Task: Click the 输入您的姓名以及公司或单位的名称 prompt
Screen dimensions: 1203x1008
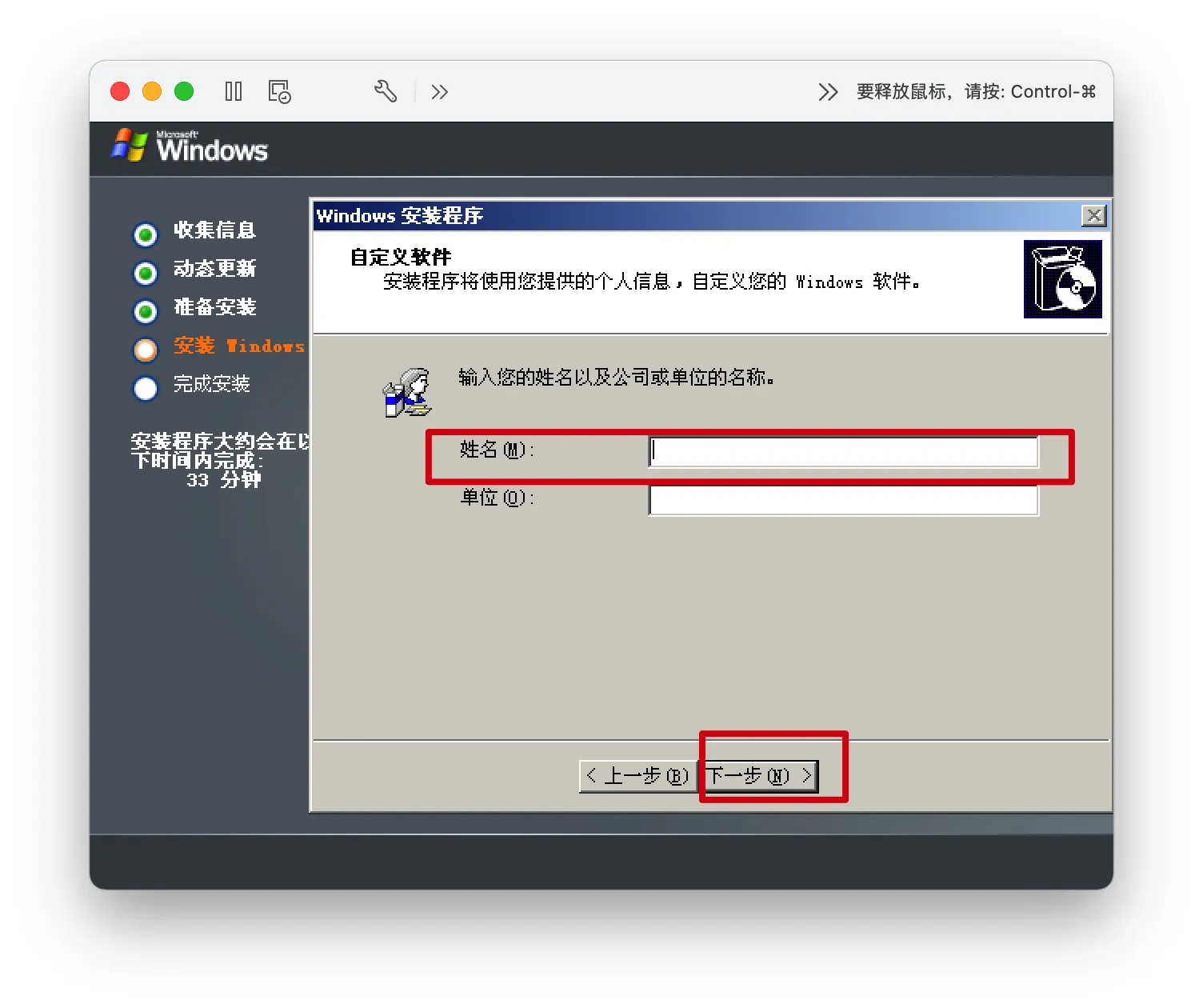Action: coord(617,377)
